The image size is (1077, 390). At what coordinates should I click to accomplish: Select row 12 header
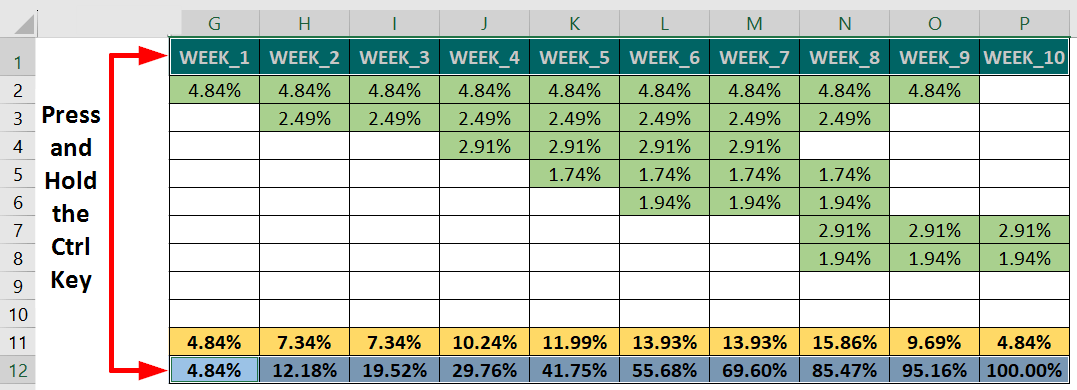(x=19, y=371)
